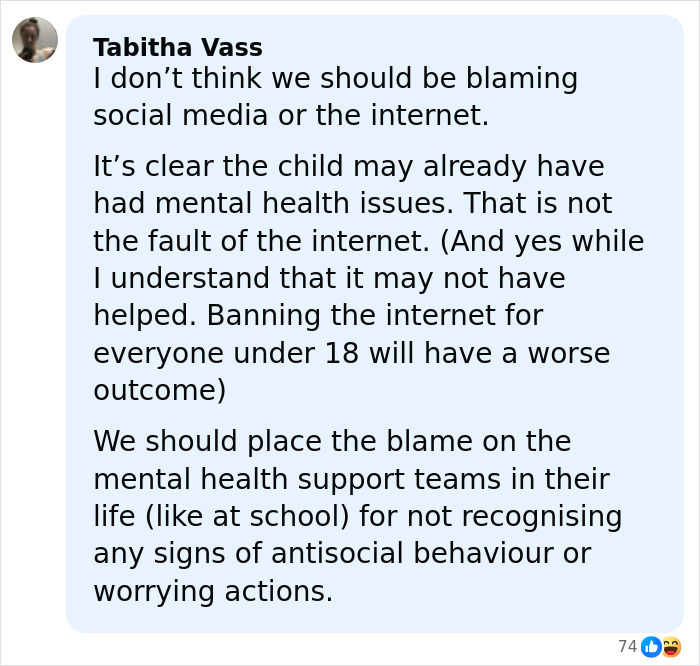The image size is (700, 666).
Task: Click the final line 'worrying actions.'
Action: [213, 590]
